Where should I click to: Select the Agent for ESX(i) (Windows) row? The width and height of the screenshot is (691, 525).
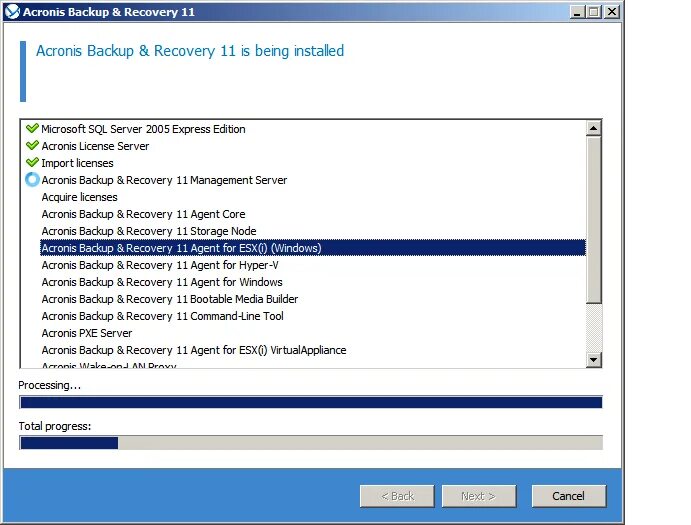[313, 248]
